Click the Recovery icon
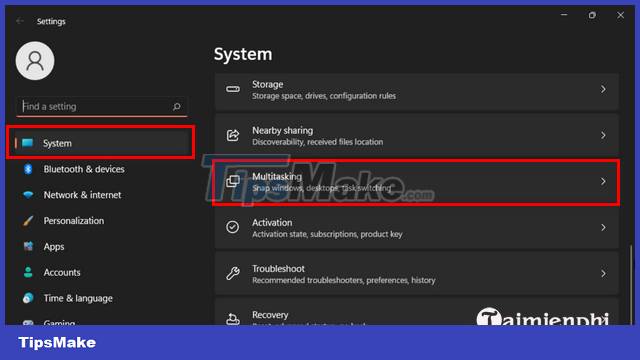The height and width of the screenshot is (360, 640). click(x=233, y=318)
